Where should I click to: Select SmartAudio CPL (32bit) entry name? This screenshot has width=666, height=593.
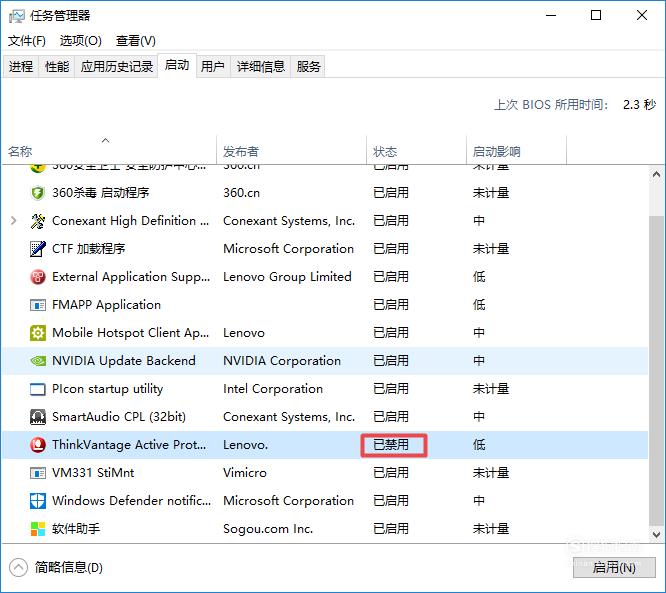tap(119, 417)
